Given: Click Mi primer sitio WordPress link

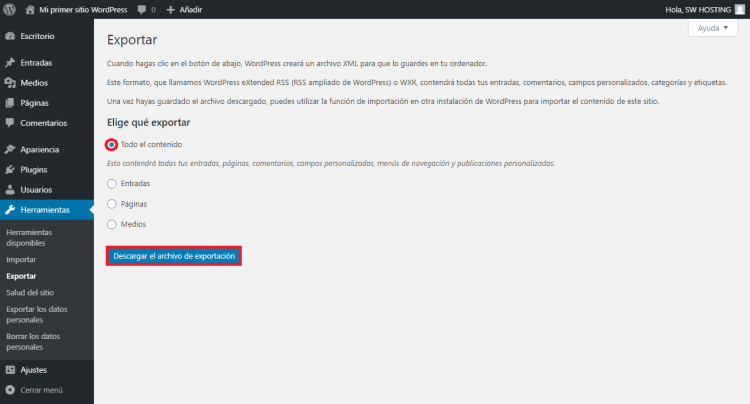Looking at the screenshot, I should click(x=83, y=10).
